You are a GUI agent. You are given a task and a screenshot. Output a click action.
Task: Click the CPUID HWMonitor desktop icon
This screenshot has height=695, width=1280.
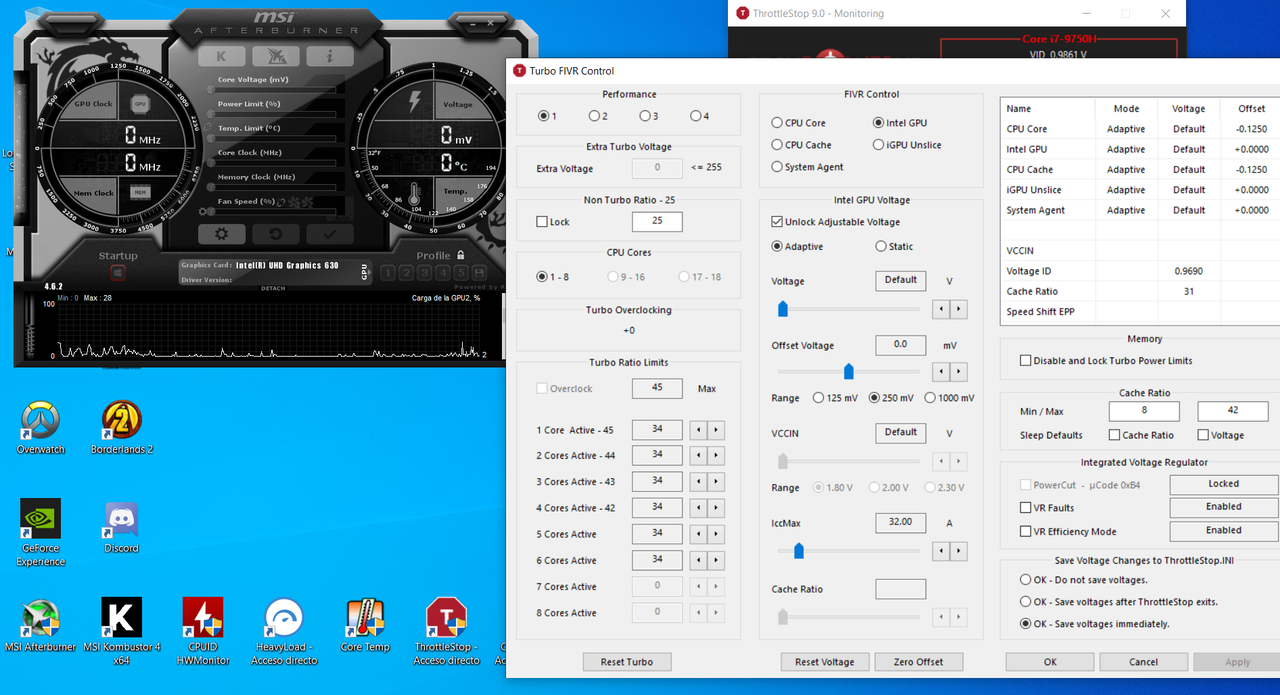coord(203,631)
